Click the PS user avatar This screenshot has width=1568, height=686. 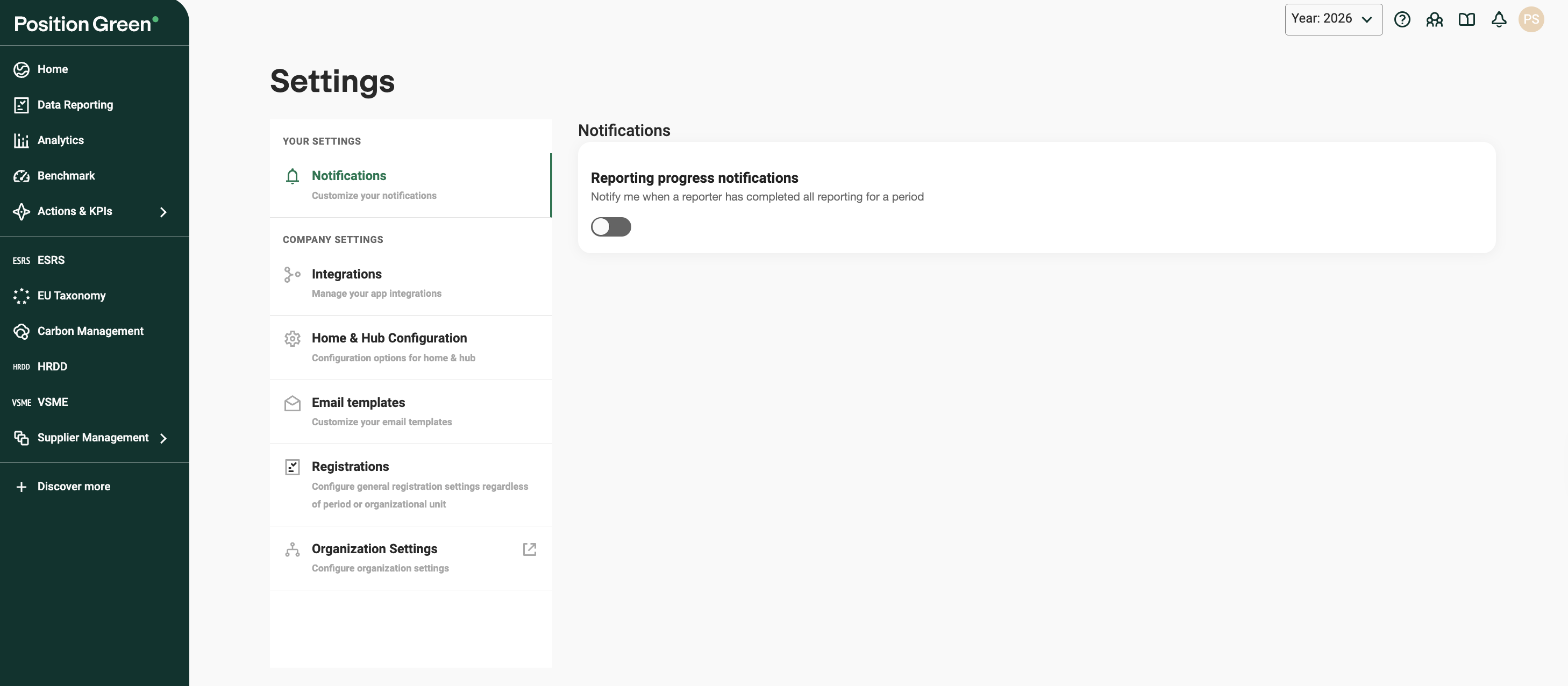tap(1531, 19)
